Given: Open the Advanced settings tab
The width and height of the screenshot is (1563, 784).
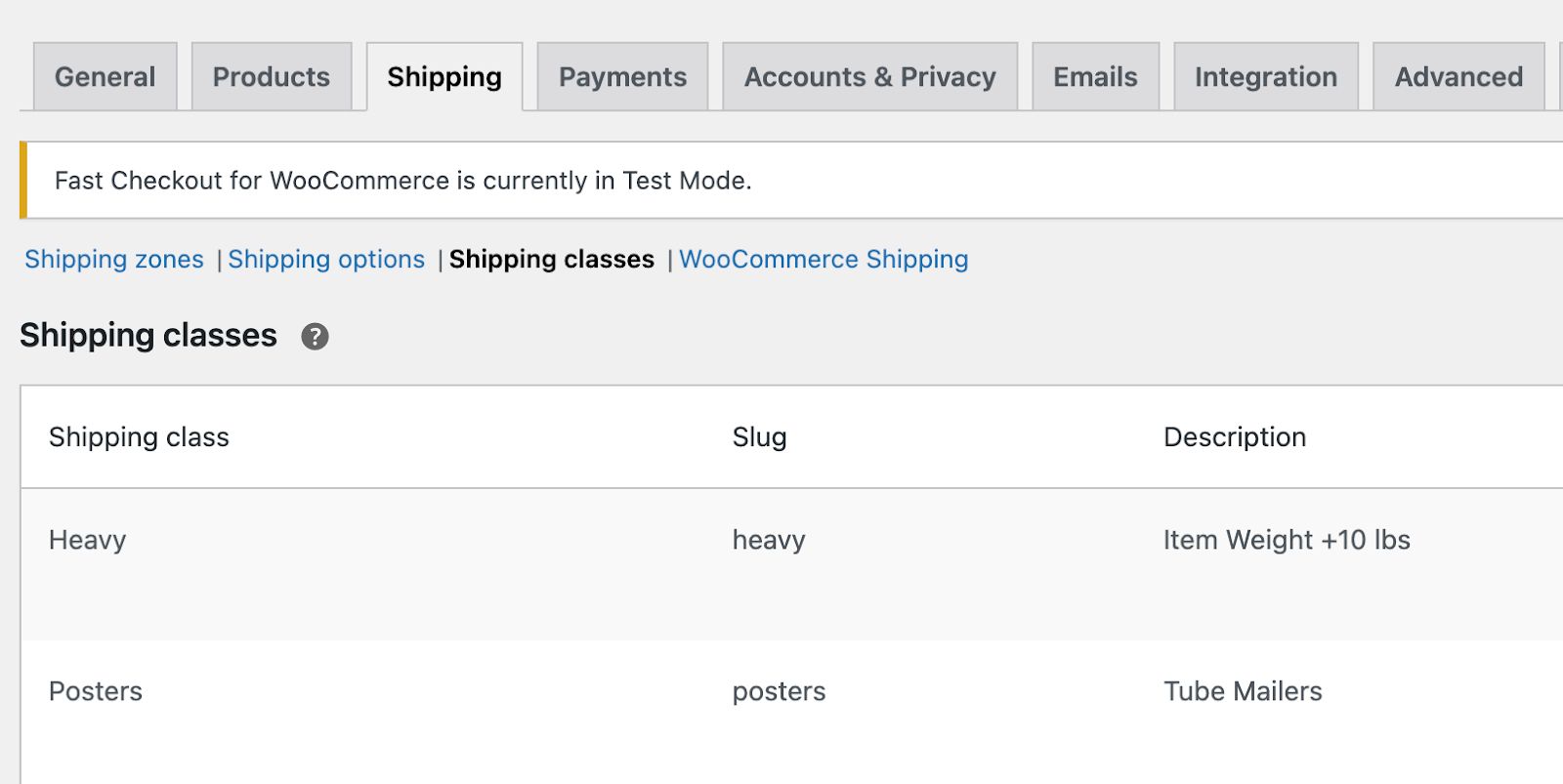Looking at the screenshot, I should tap(1458, 77).
